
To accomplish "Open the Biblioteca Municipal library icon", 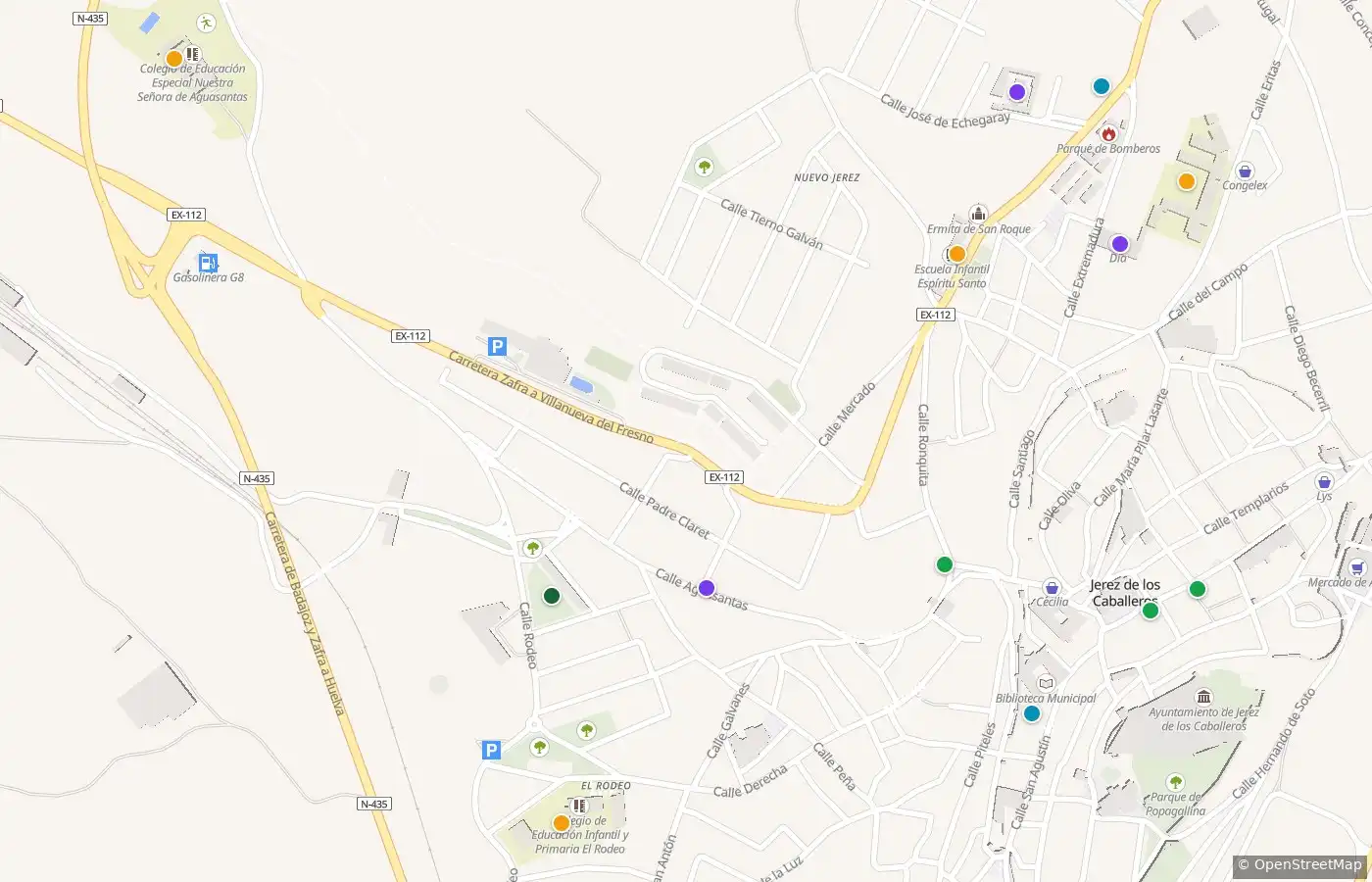I will (1046, 683).
